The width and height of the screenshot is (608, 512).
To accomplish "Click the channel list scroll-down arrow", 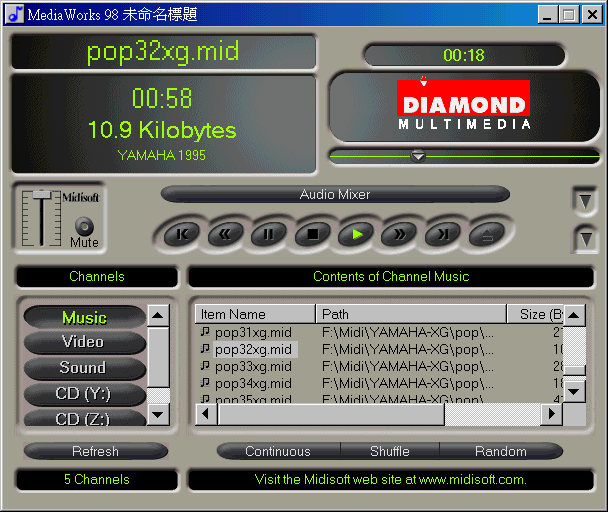I will [158, 415].
